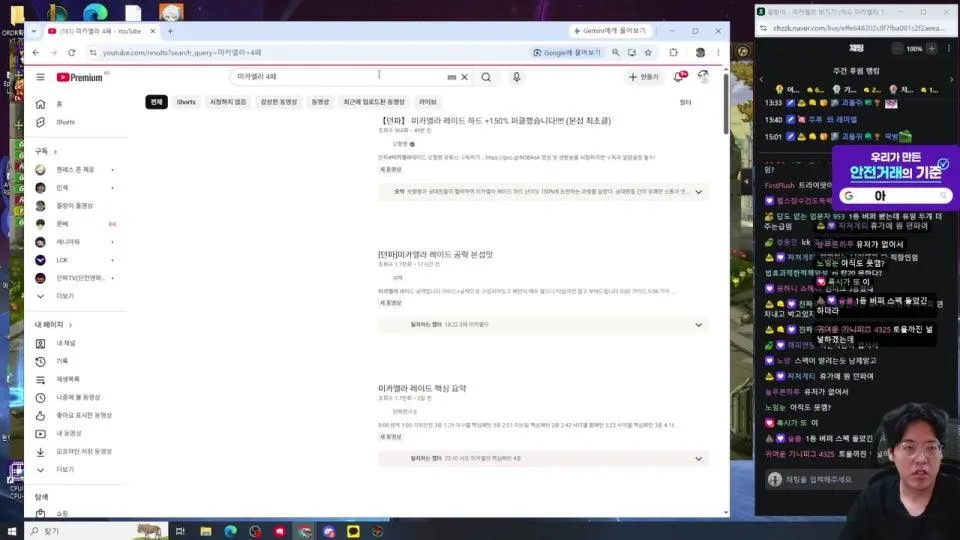Decrease chat zoom with minus button in Chzzk window
The height and width of the screenshot is (540, 960).
tap(897, 48)
